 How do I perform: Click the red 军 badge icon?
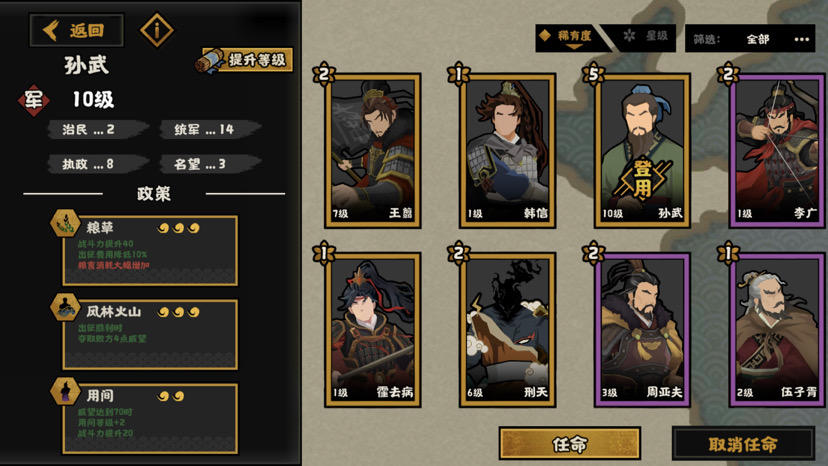click(x=33, y=100)
